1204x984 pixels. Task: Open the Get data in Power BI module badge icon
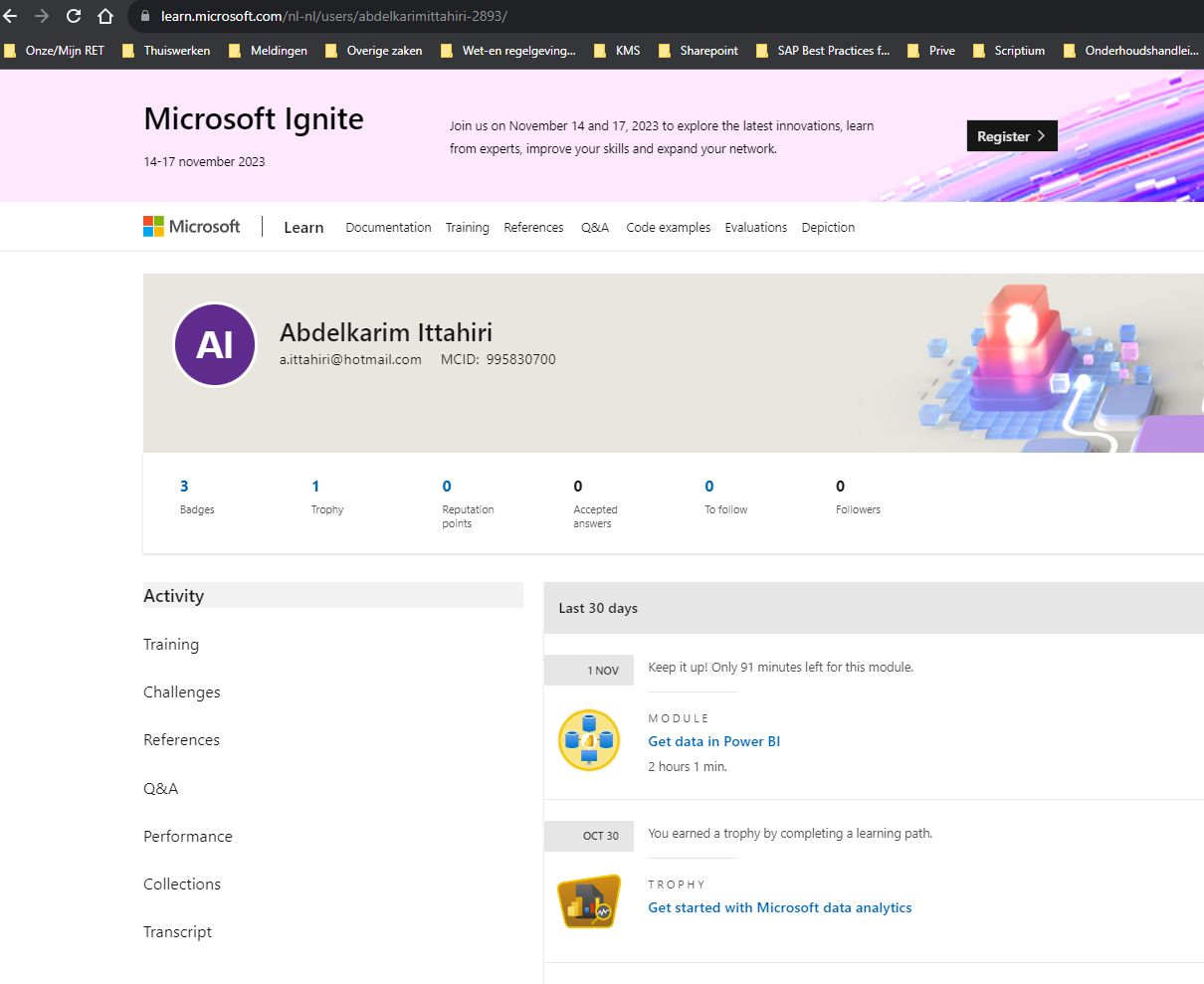[x=588, y=740]
